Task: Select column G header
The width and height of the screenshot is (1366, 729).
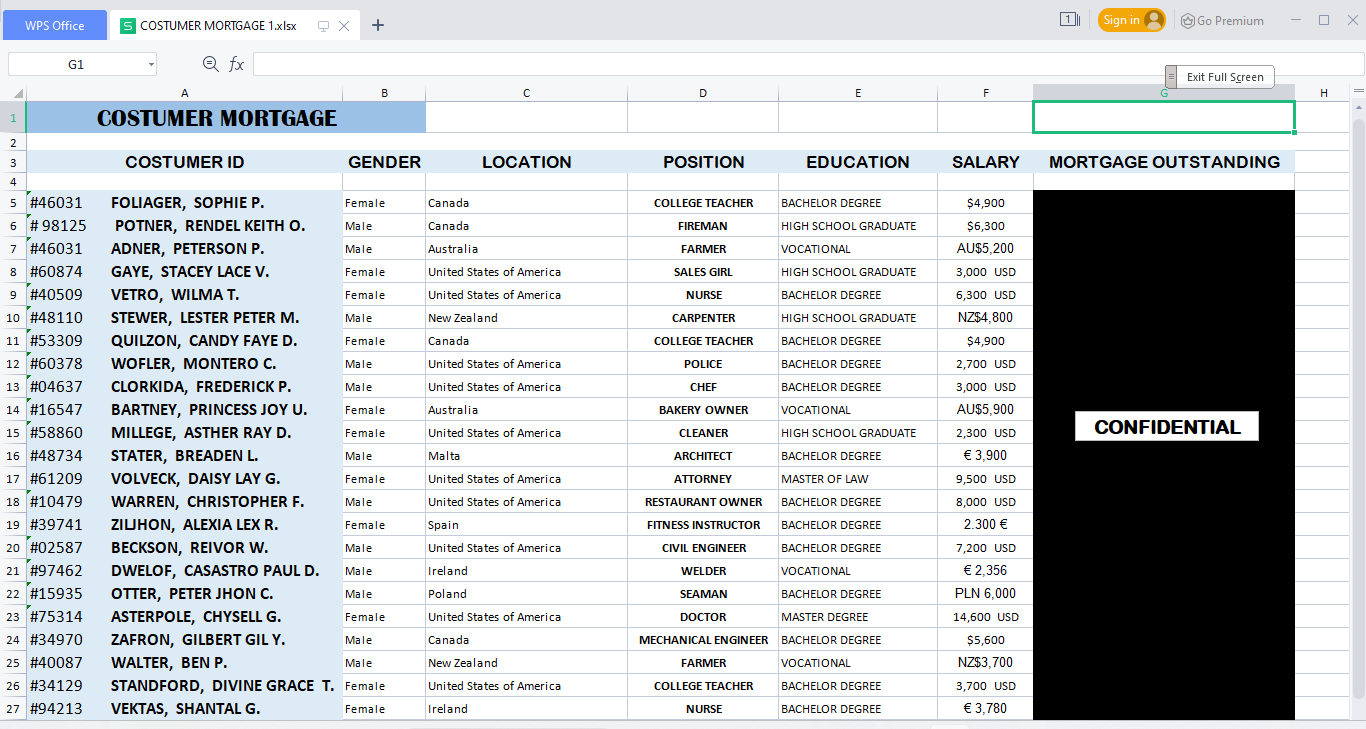Action: pos(1164,93)
